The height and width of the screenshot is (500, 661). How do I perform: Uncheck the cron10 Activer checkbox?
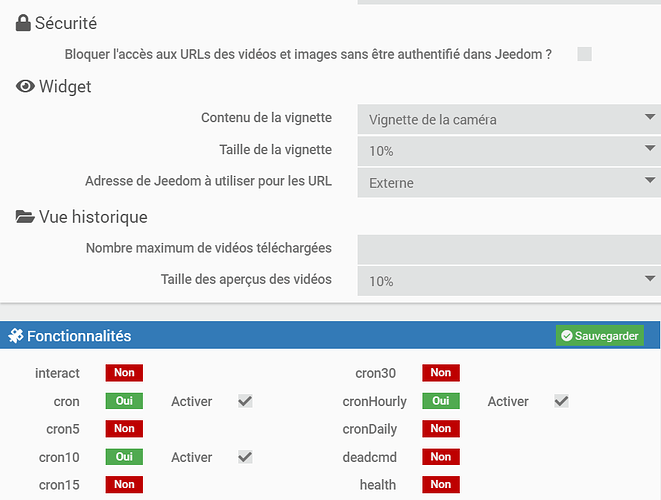pyautogui.click(x=245, y=457)
